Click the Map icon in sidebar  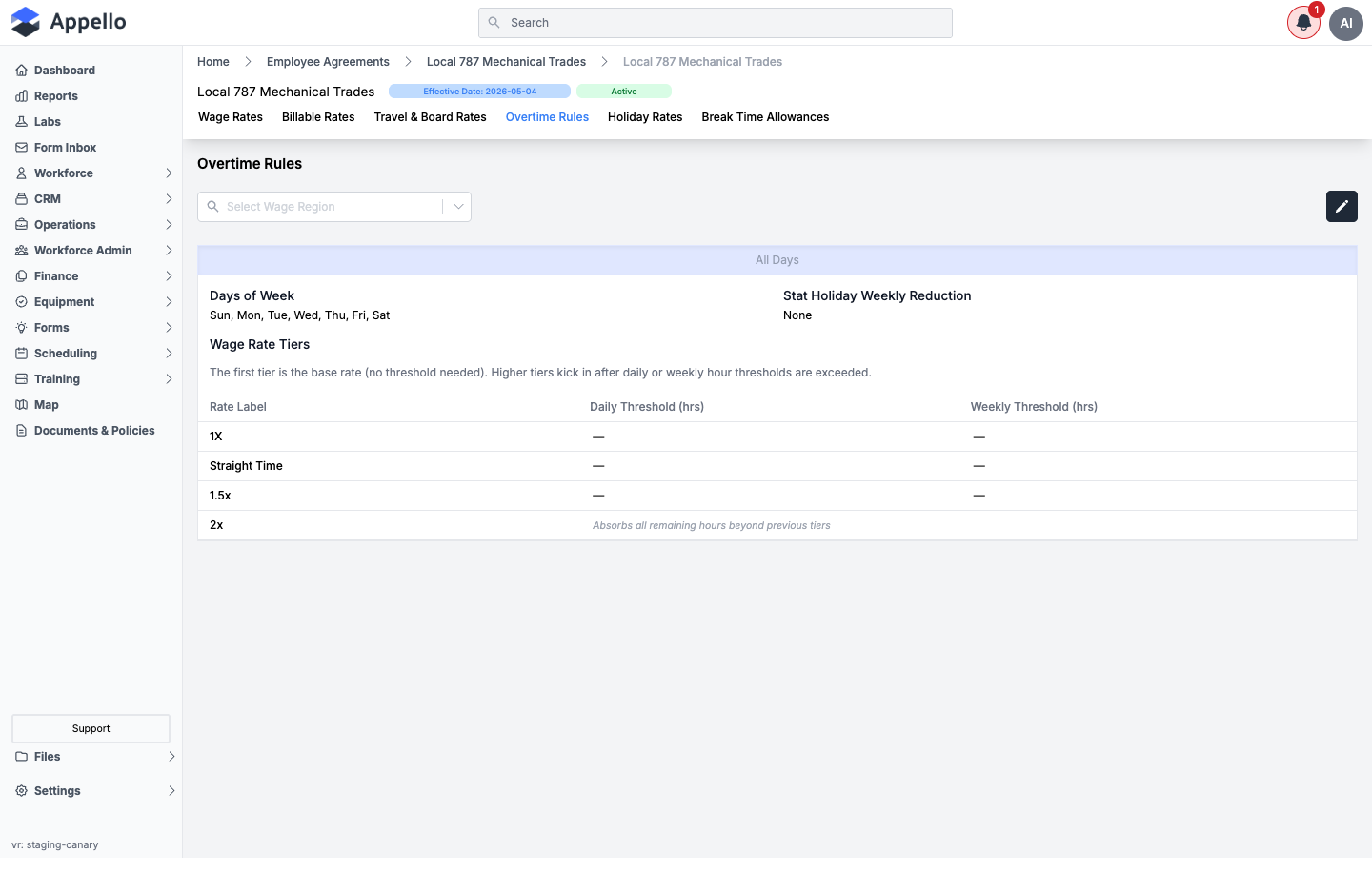tap(21, 405)
